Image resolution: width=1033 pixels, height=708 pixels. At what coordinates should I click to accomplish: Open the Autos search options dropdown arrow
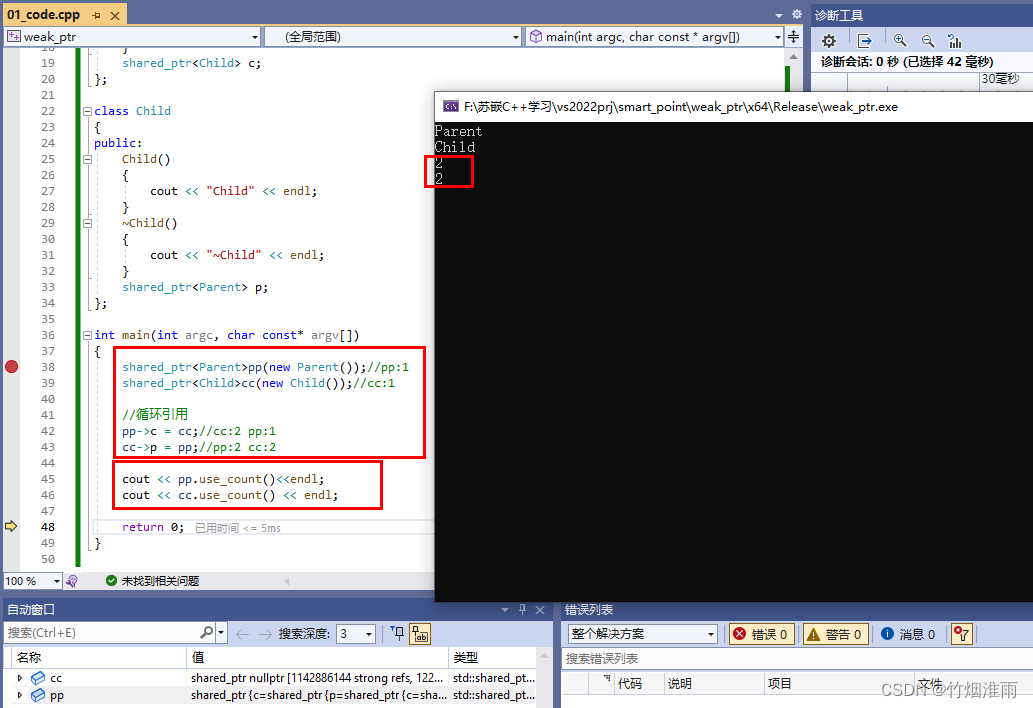pyautogui.click(x=221, y=633)
